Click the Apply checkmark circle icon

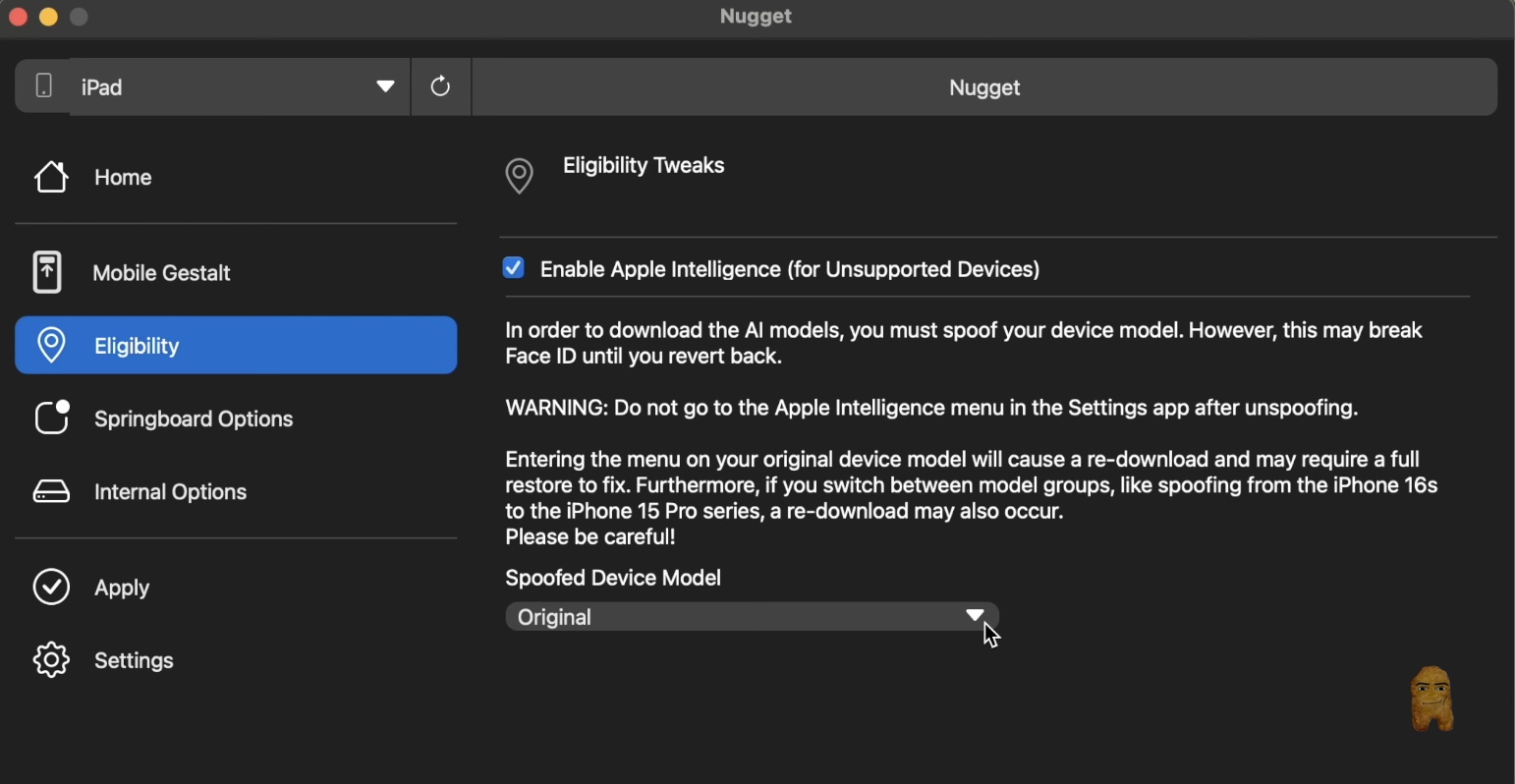pyautogui.click(x=51, y=588)
